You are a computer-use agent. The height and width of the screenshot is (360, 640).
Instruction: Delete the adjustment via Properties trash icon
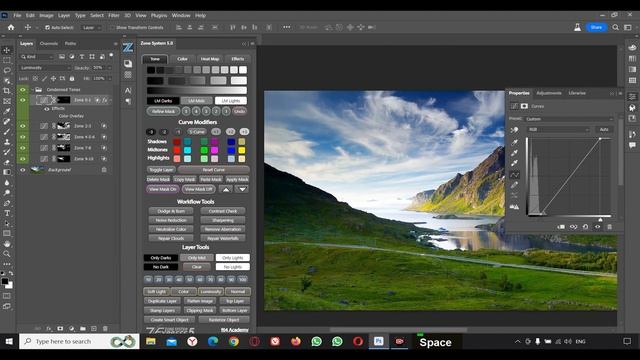pyautogui.click(x=609, y=227)
